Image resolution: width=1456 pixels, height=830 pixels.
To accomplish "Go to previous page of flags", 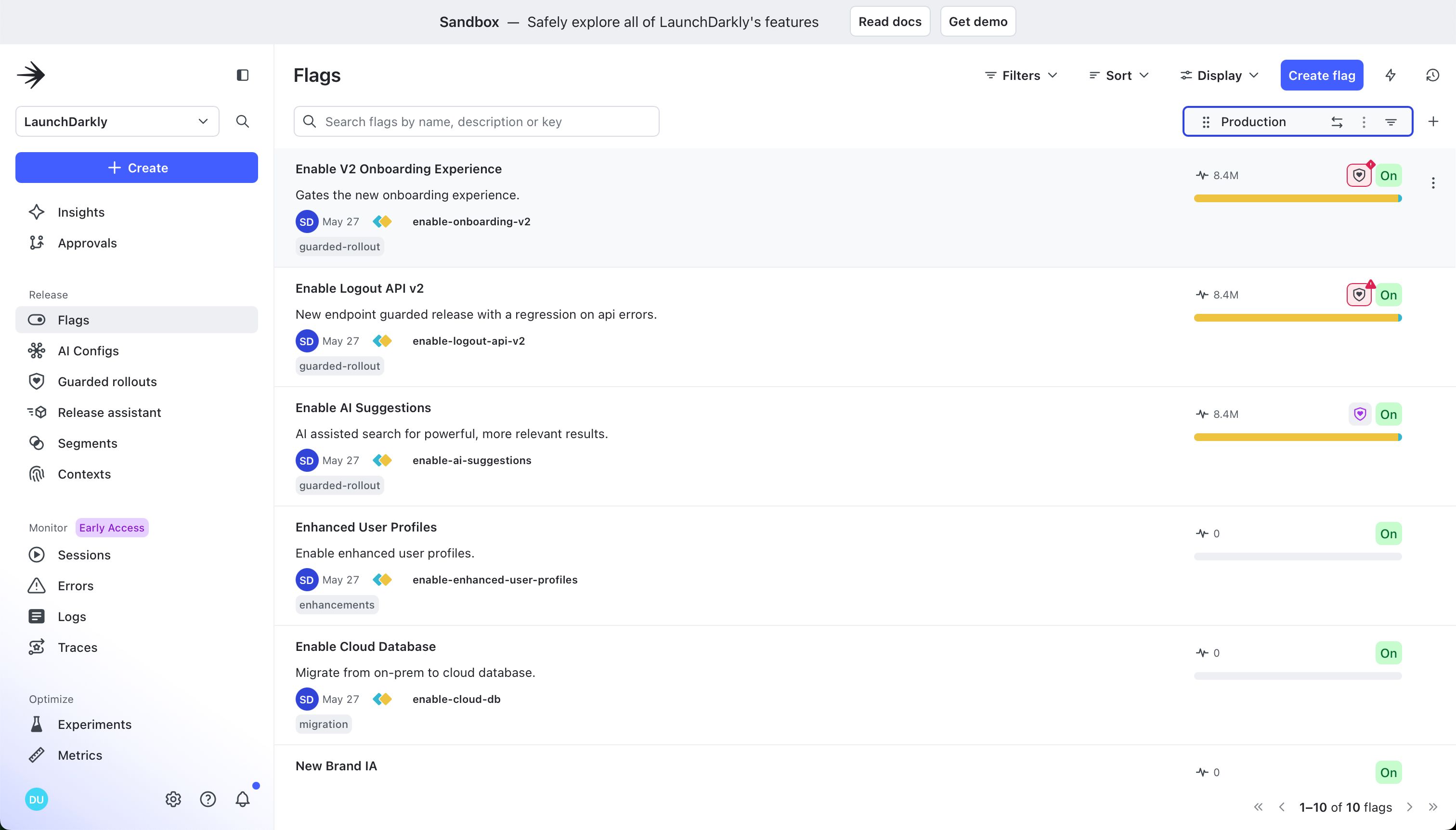I will tap(1282, 806).
